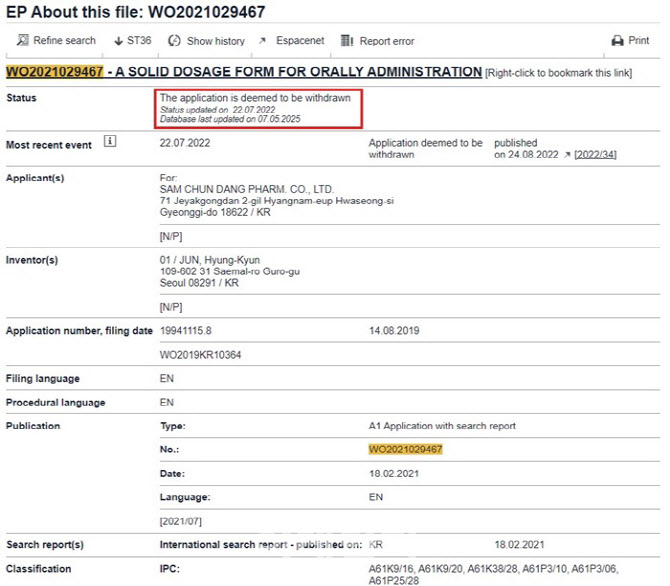Click the Report error icon
The image size is (670, 586).
(347, 41)
